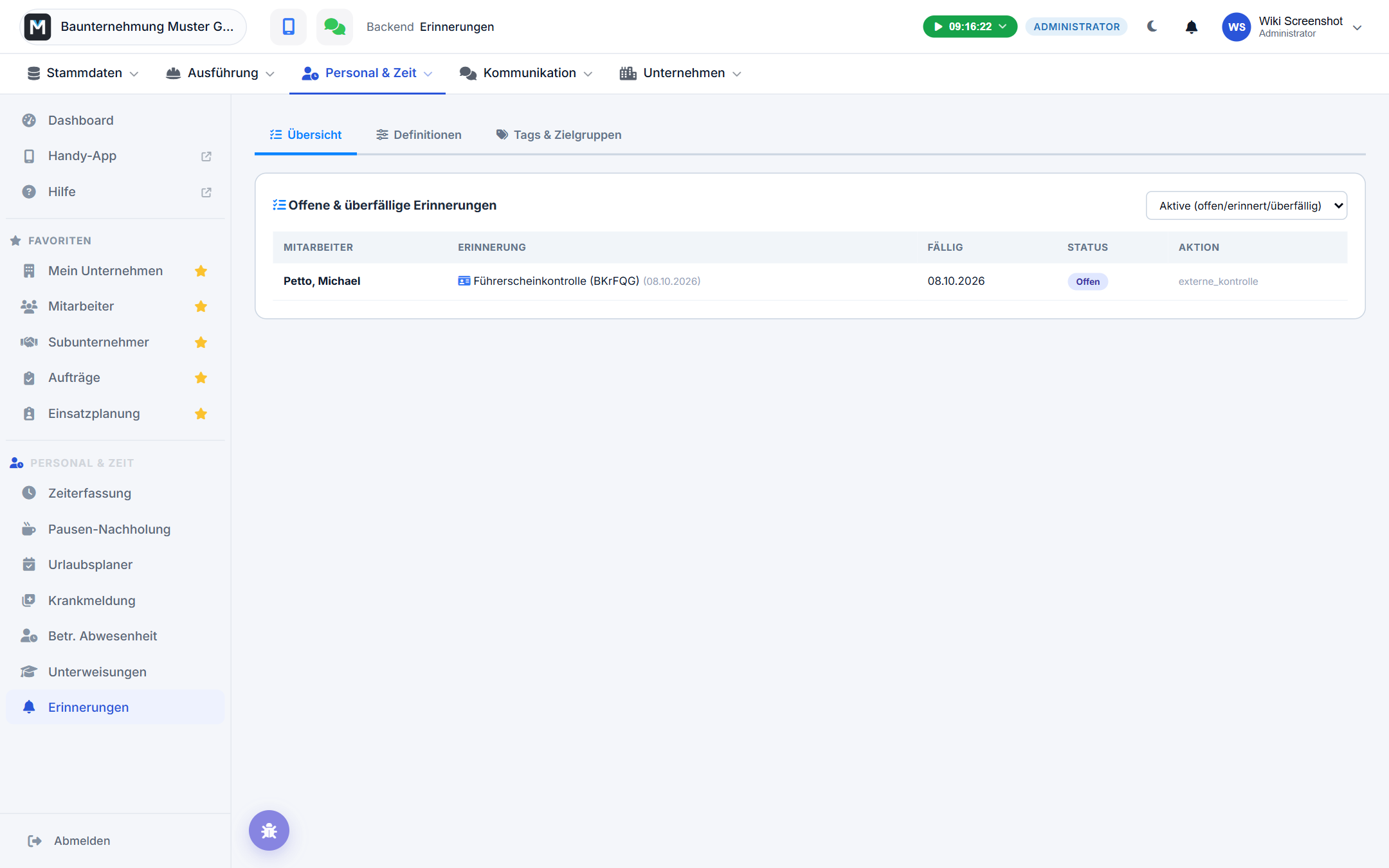Unfavorite Mein Unternehmen star

click(201, 271)
